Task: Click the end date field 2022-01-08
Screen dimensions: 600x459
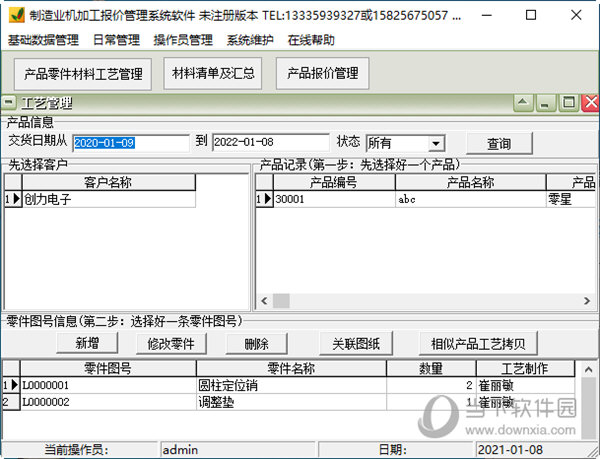Action: (x=271, y=142)
